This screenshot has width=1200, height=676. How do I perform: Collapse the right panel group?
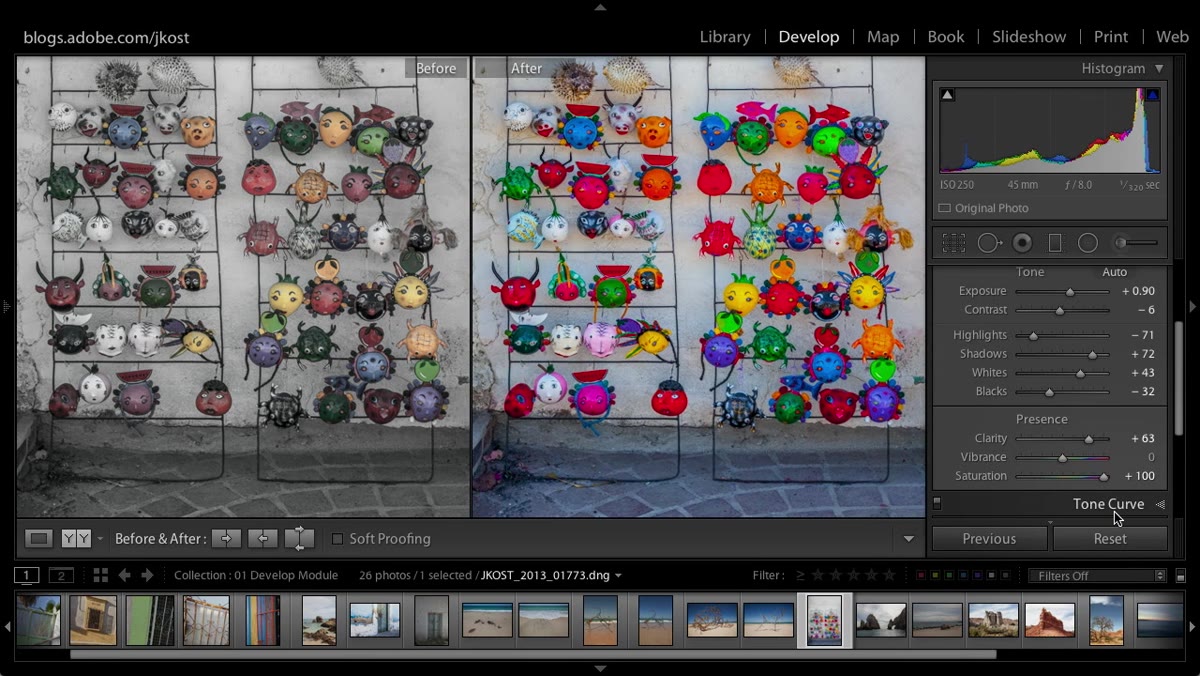1192,306
